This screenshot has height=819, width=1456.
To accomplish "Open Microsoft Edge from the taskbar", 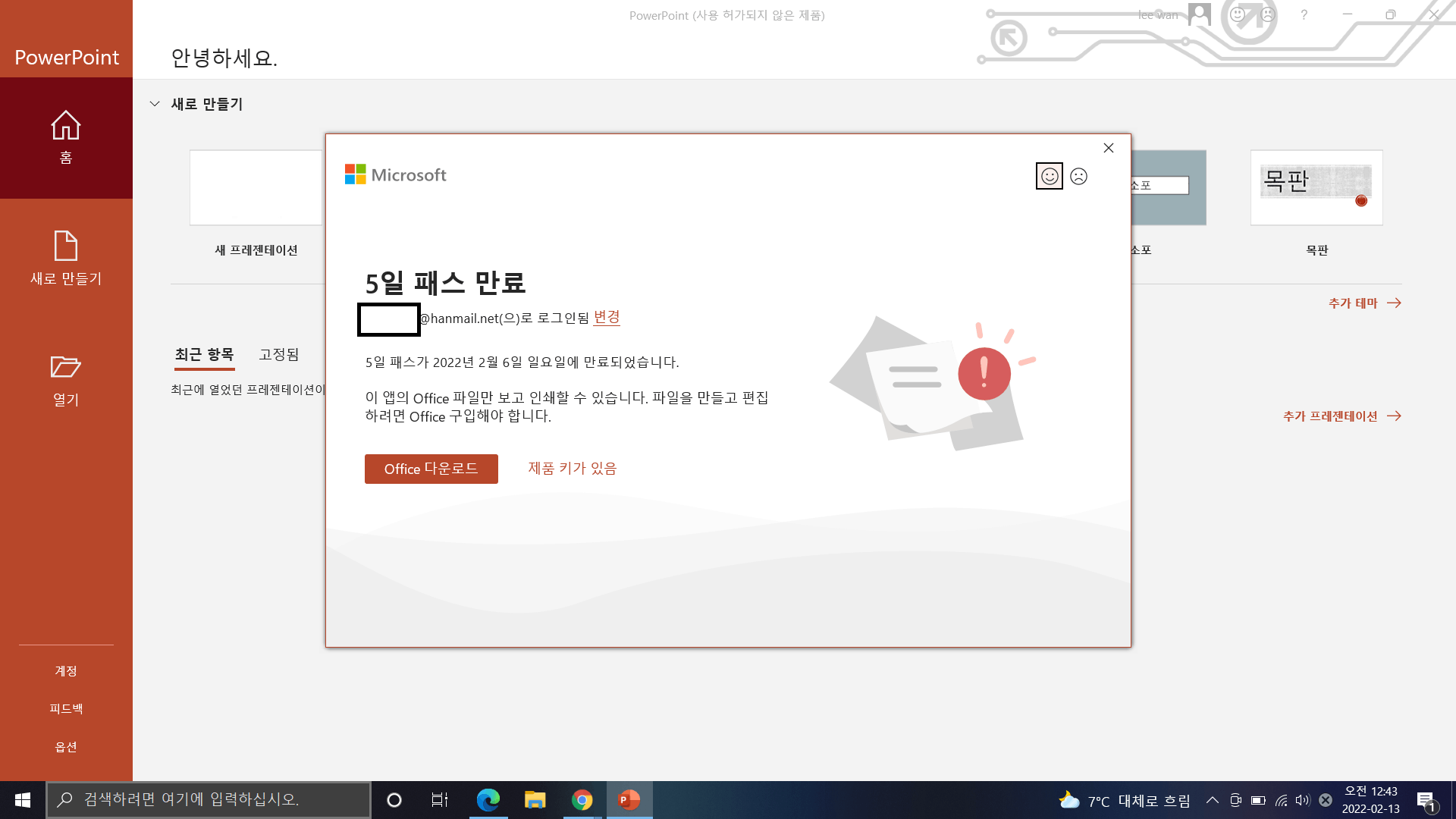I will pyautogui.click(x=488, y=800).
